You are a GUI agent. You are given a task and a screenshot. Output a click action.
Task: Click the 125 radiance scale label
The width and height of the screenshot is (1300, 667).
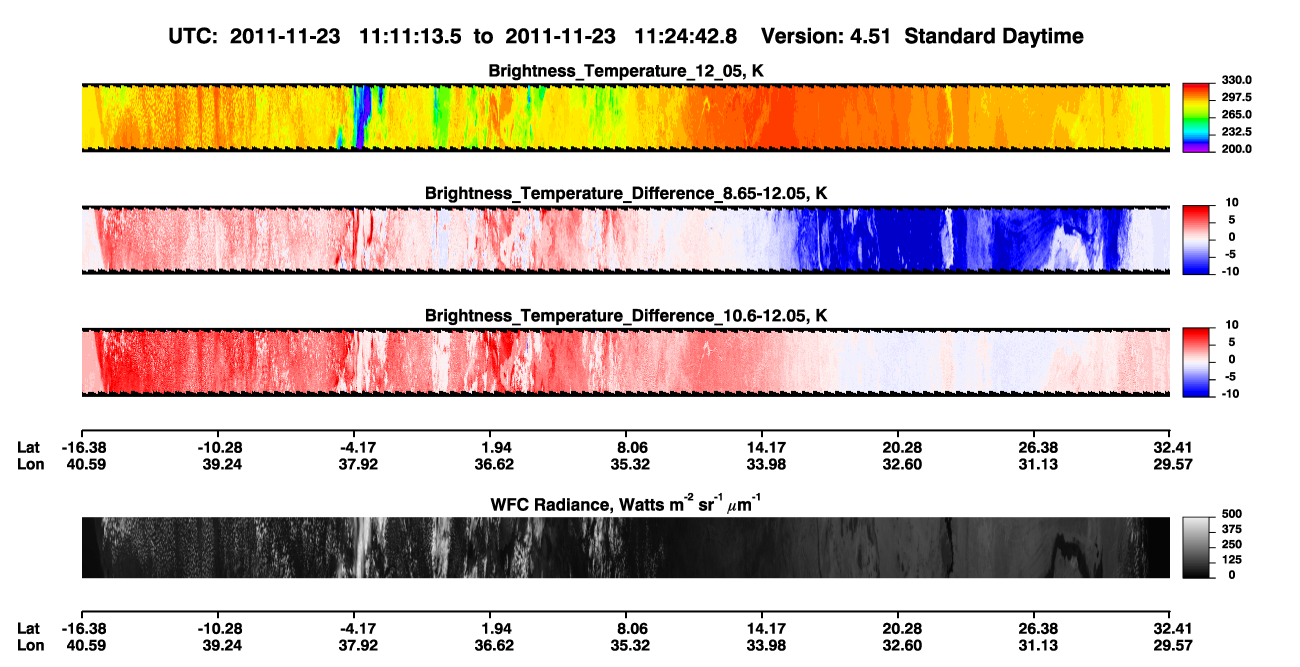point(1231,560)
